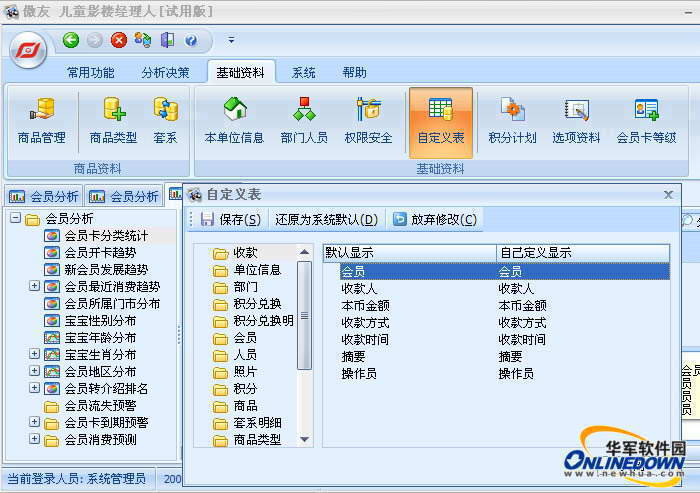Open 商品类型 in the ribbon

(113, 121)
